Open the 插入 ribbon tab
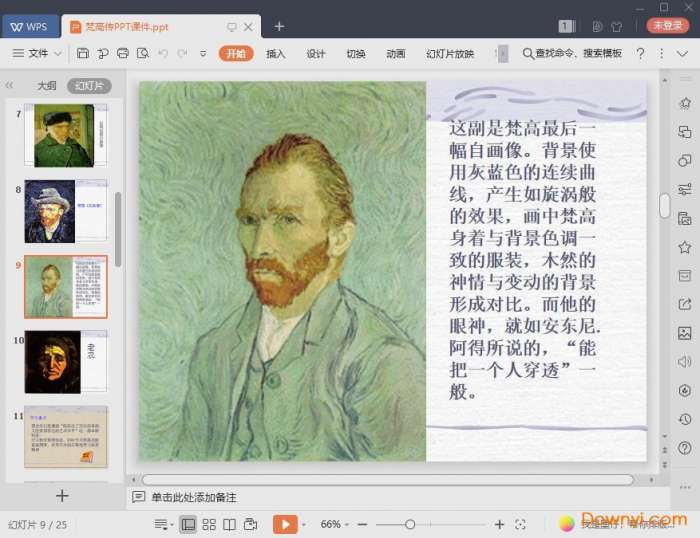 [x=275, y=53]
